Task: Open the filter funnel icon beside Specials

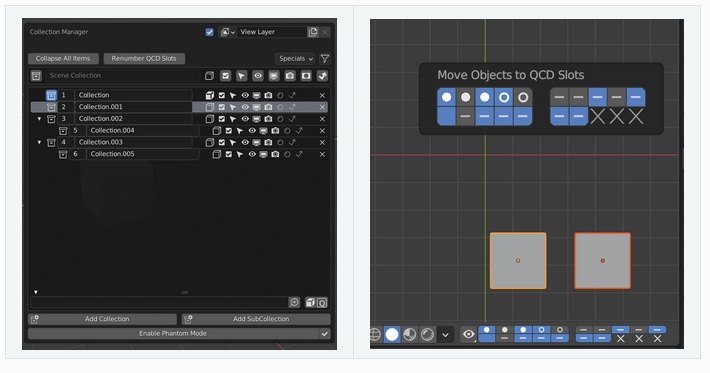Action: (x=325, y=59)
